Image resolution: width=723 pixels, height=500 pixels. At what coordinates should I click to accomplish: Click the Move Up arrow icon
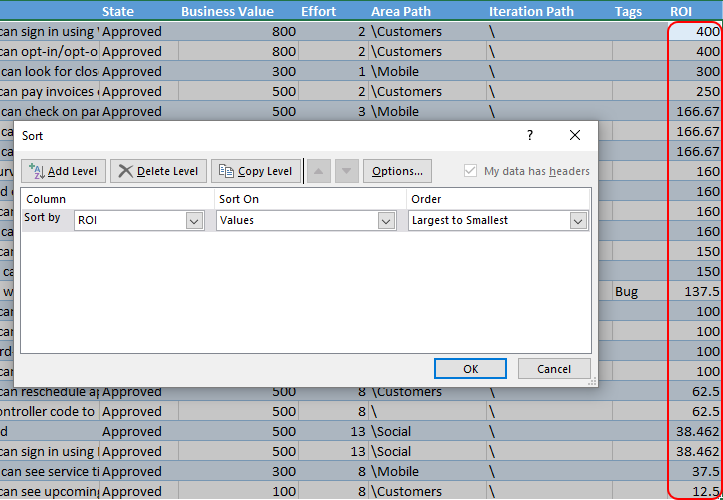319,171
